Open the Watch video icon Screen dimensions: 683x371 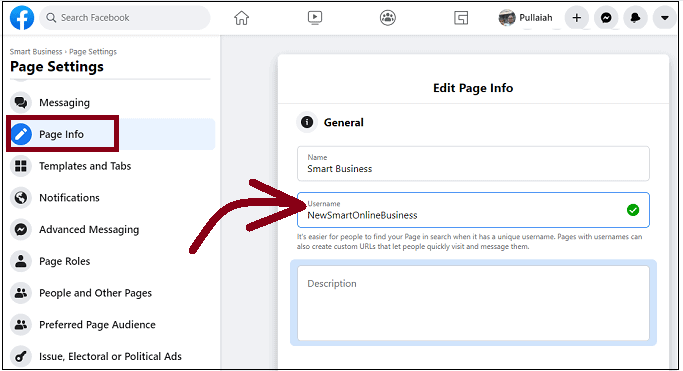click(x=314, y=18)
